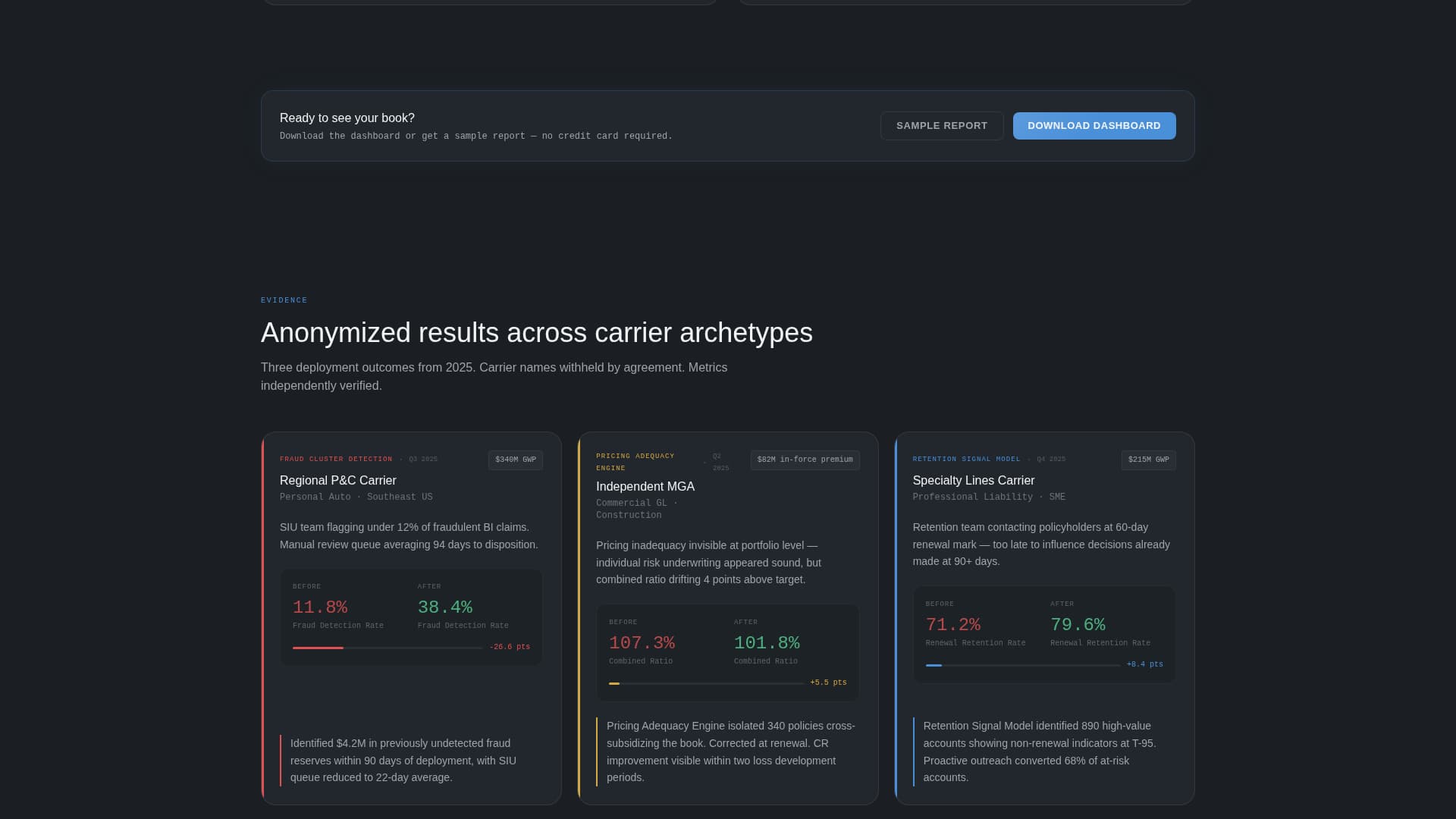The height and width of the screenshot is (819, 1456).
Task: Click the $82M in-force premium badge
Action: pos(805,460)
